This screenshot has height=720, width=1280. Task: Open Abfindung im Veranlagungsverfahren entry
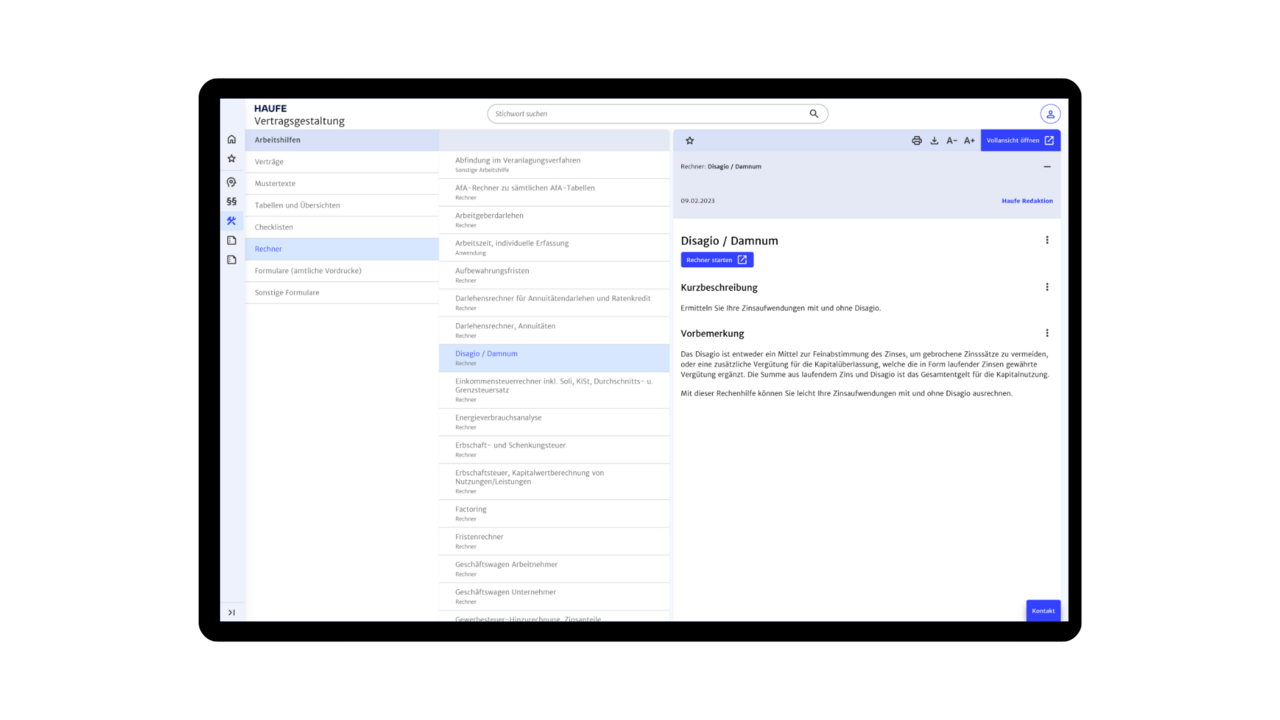pyautogui.click(x=554, y=165)
